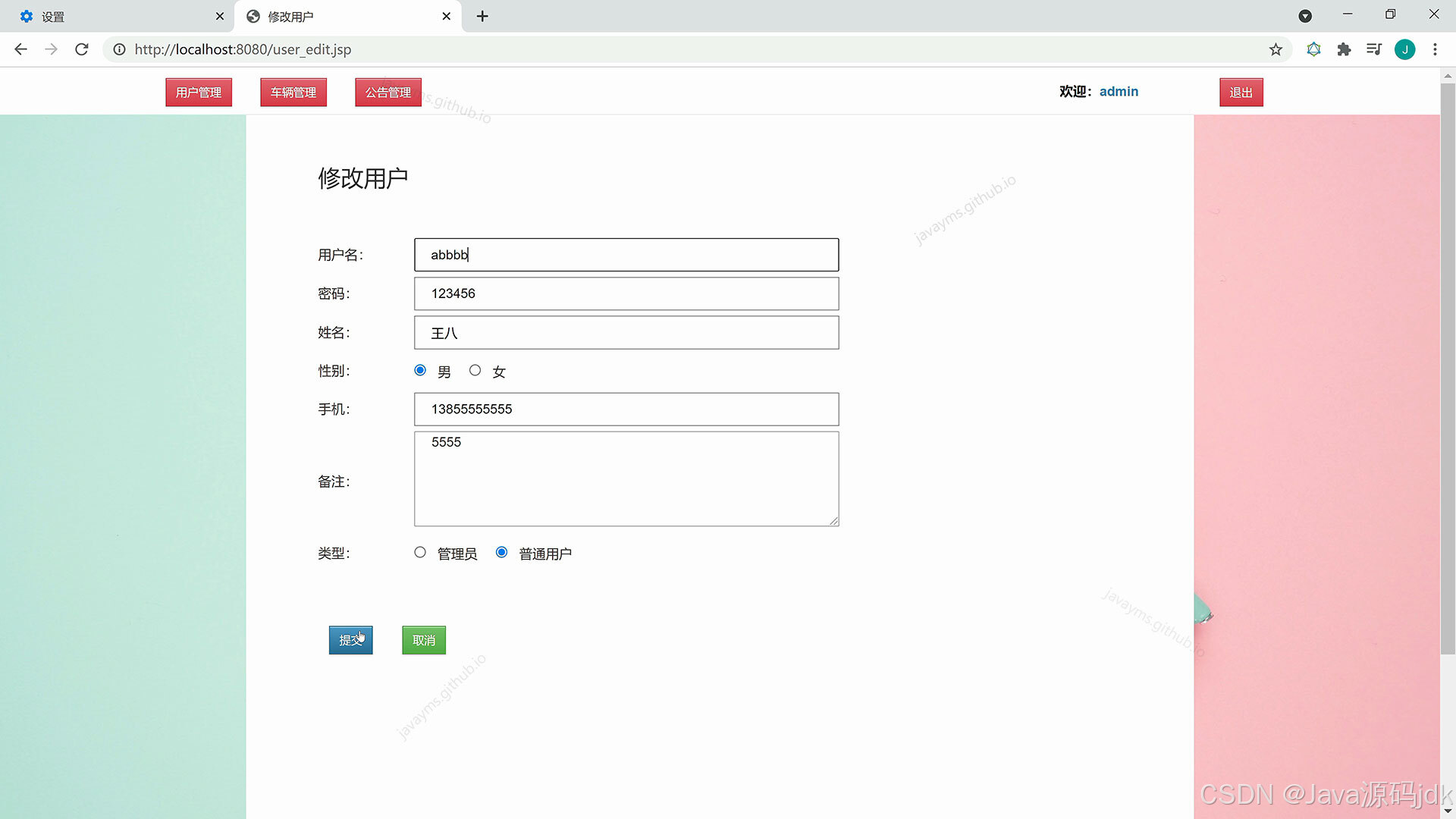Click the 用户名 field label
The height and width of the screenshot is (819, 1456).
(x=340, y=255)
